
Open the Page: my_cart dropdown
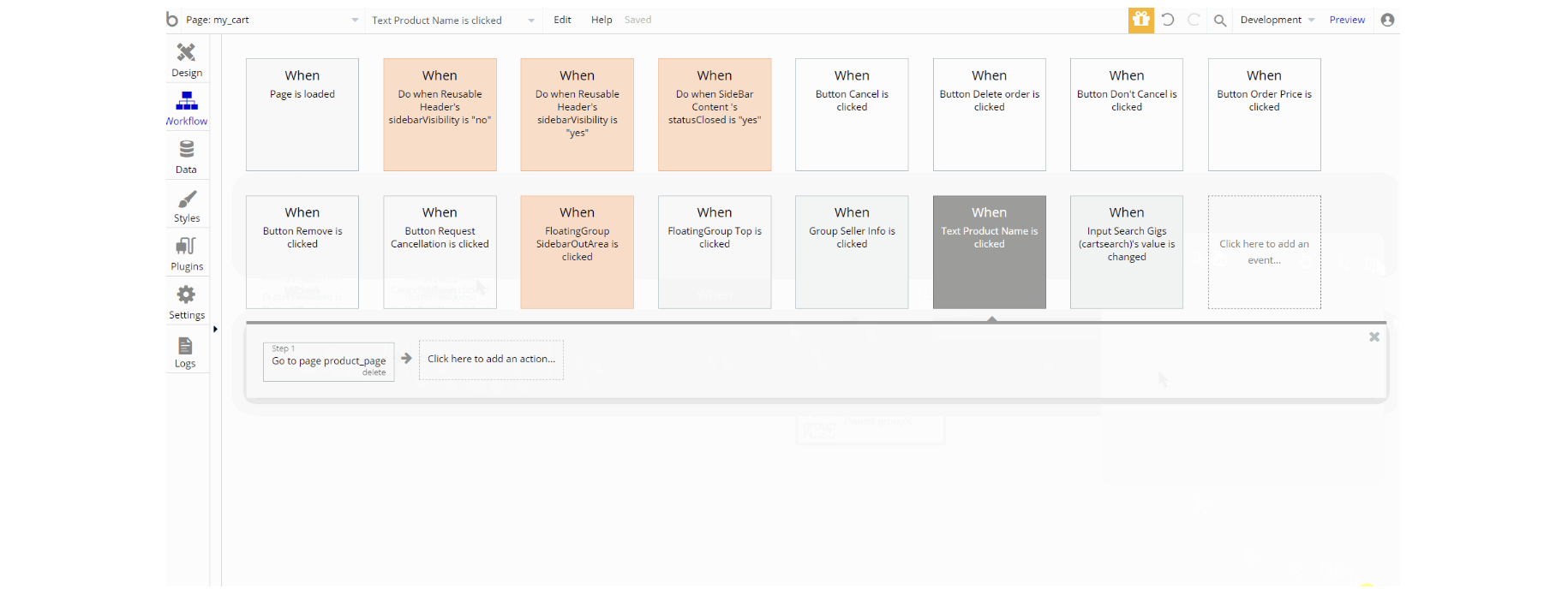(x=272, y=20)
